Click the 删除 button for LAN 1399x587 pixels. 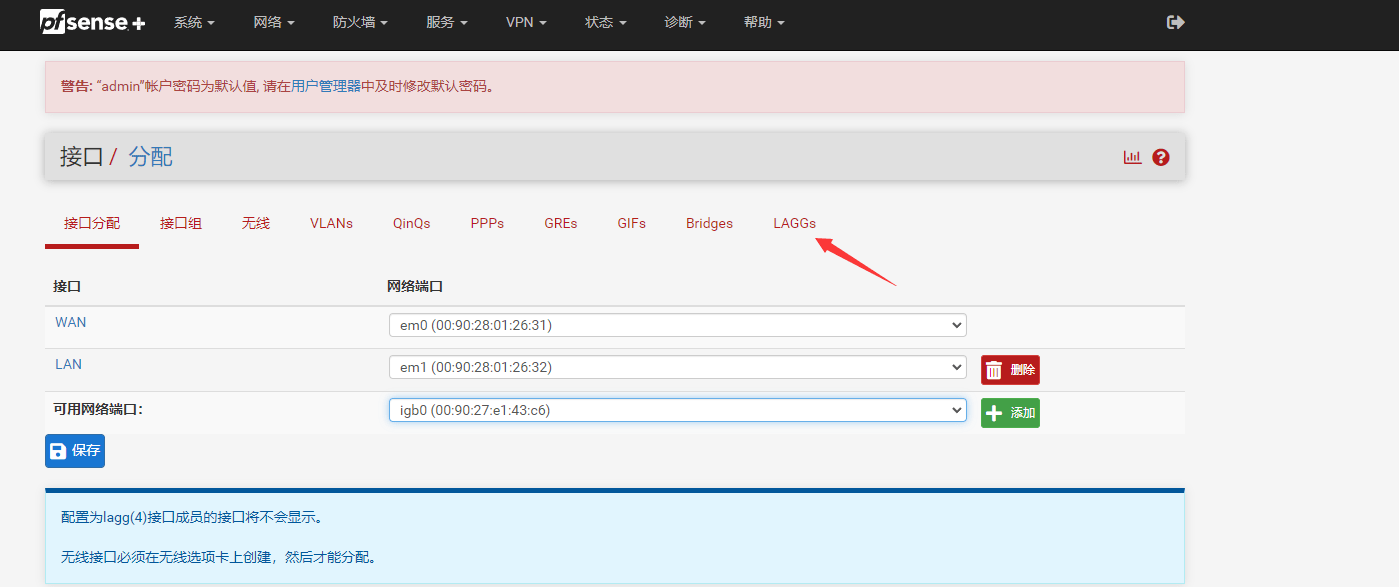[1010, 370]
